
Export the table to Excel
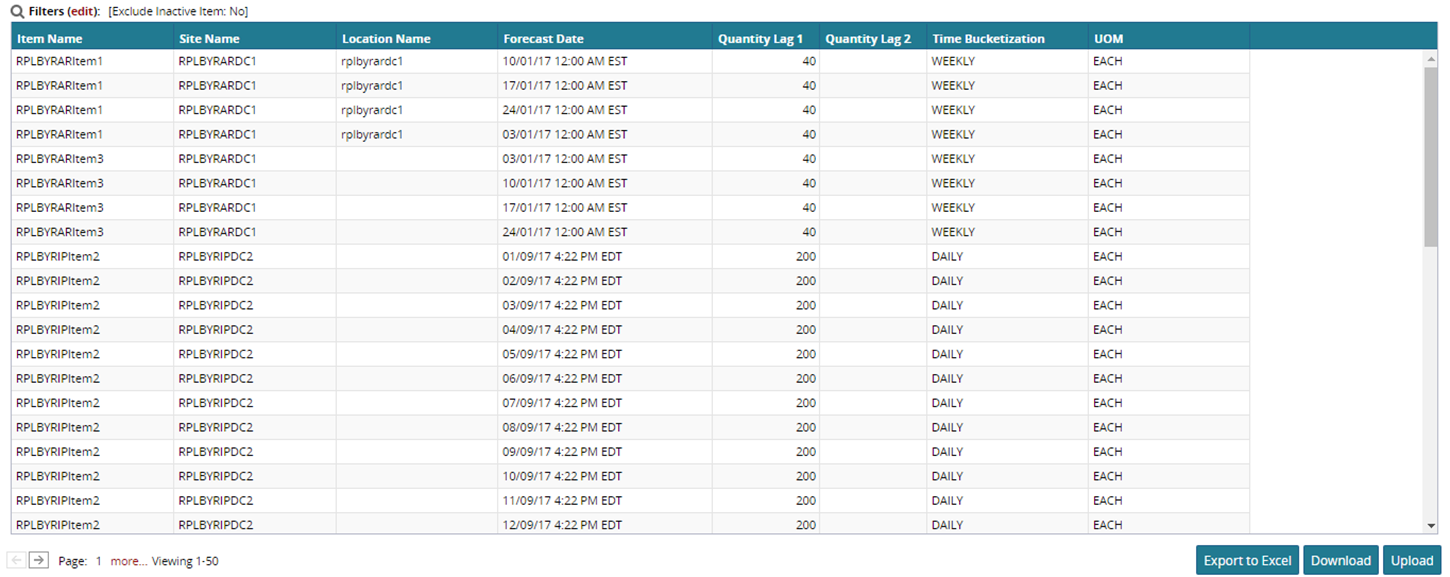1247,560
